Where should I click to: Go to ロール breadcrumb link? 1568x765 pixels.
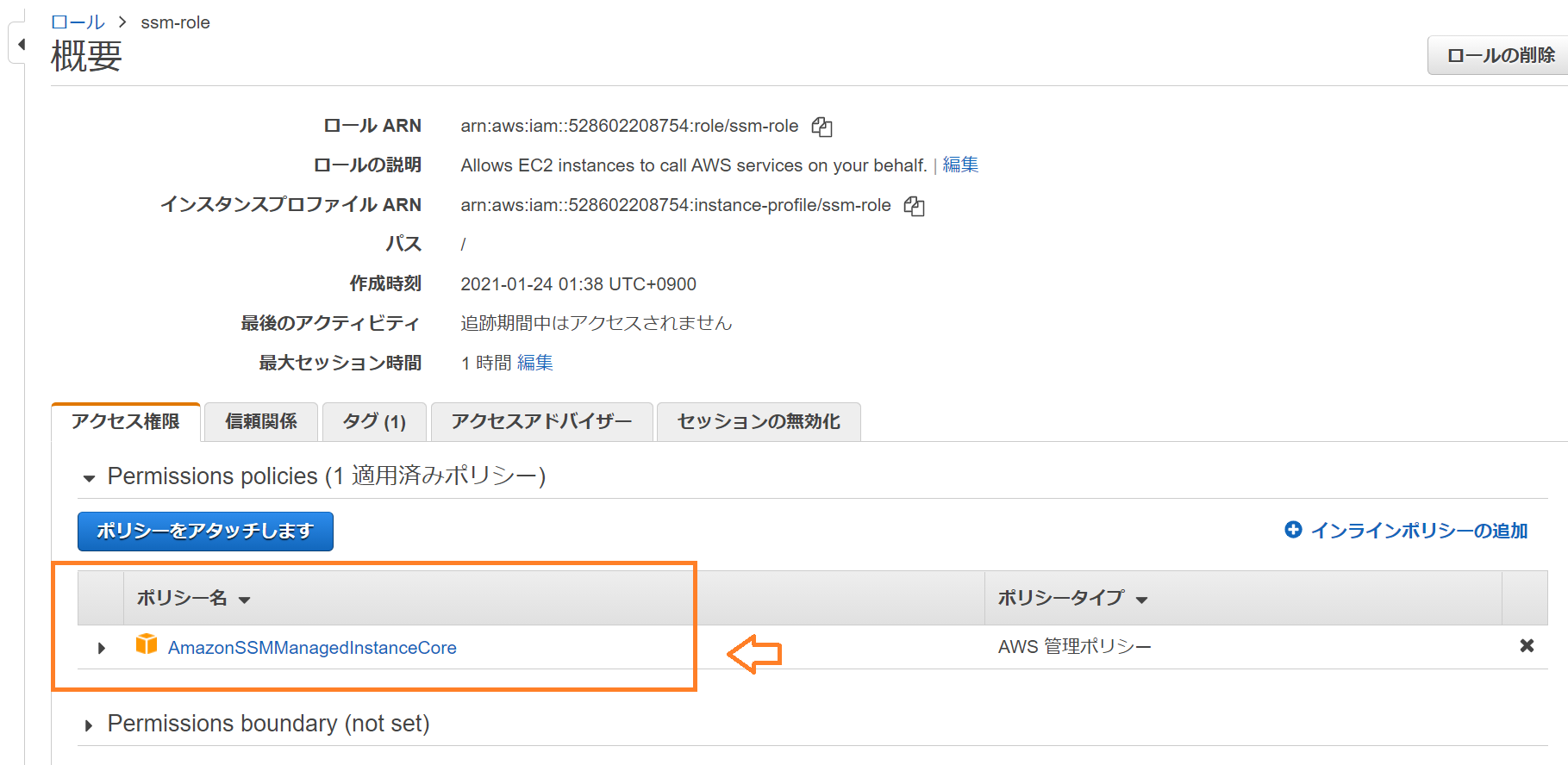tap(78, 22)
